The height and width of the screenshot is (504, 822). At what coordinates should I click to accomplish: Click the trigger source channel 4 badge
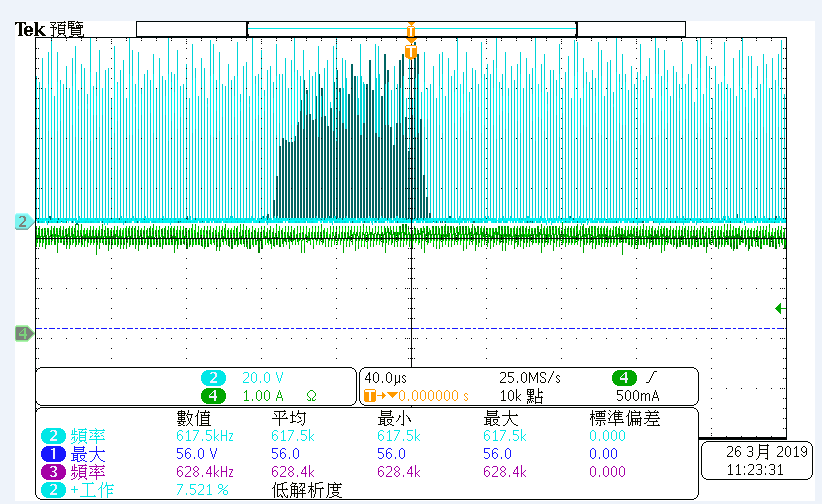pyautogui.click(x=624, y=378)
